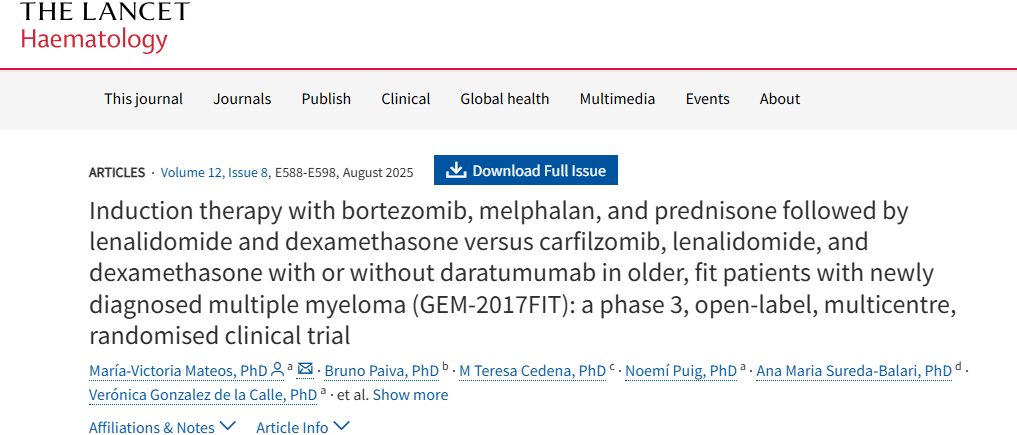Click the Download Full Issue button

pyautogui.click(x=526, y=171)
